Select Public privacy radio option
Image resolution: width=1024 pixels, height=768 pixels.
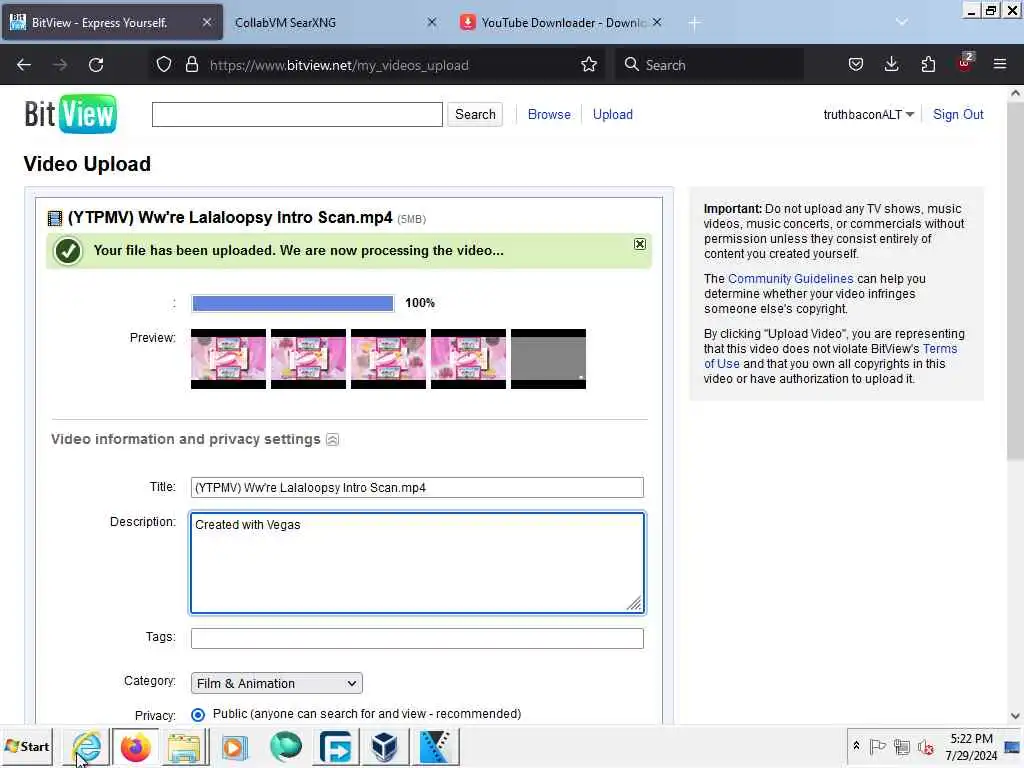point(198,715)
